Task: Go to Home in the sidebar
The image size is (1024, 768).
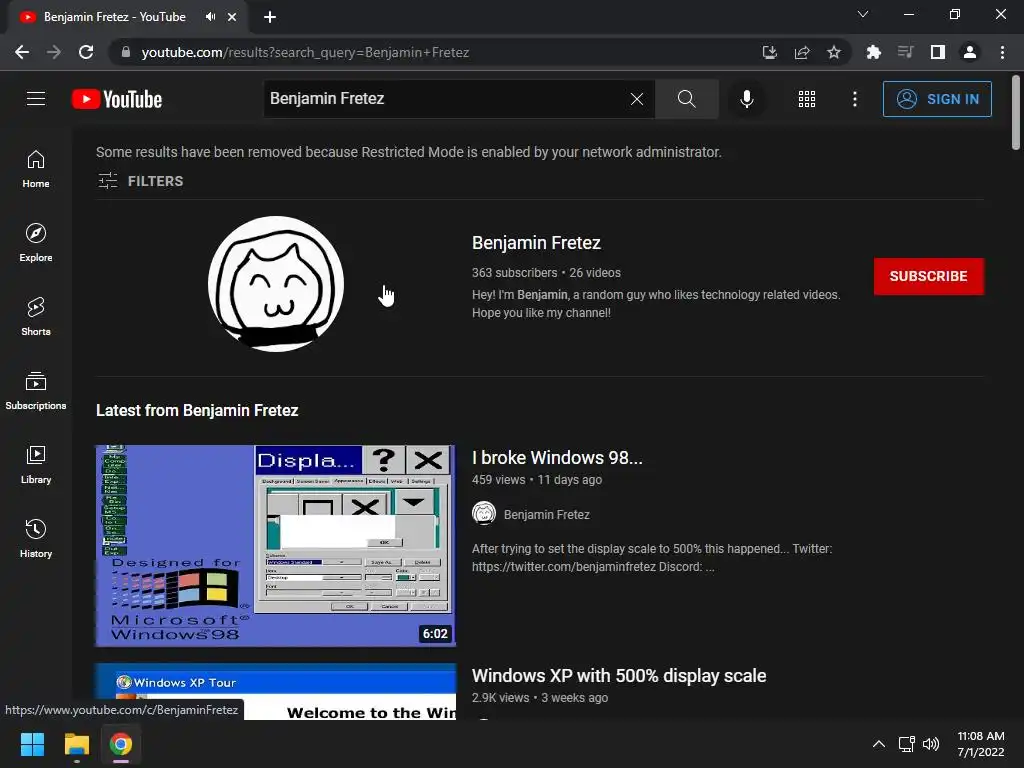Action: pos(36,169)
